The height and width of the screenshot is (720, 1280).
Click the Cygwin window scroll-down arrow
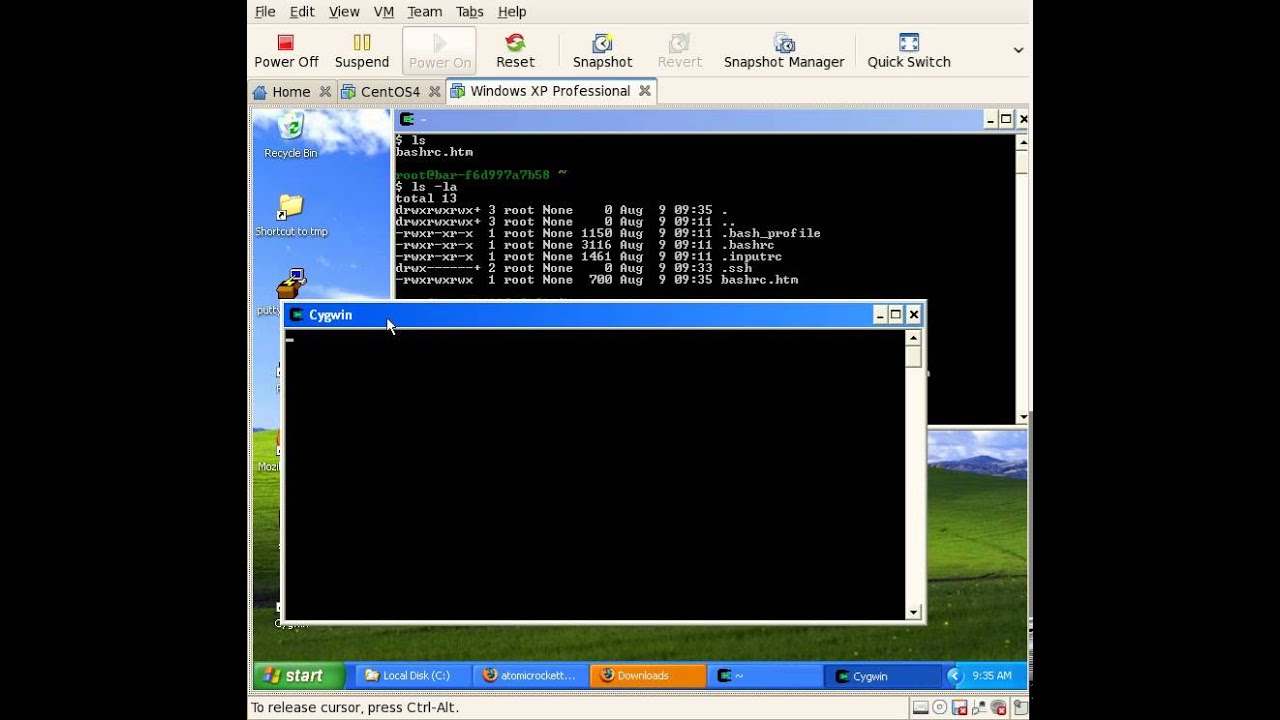pyautogui.click(x=913, y=612)
